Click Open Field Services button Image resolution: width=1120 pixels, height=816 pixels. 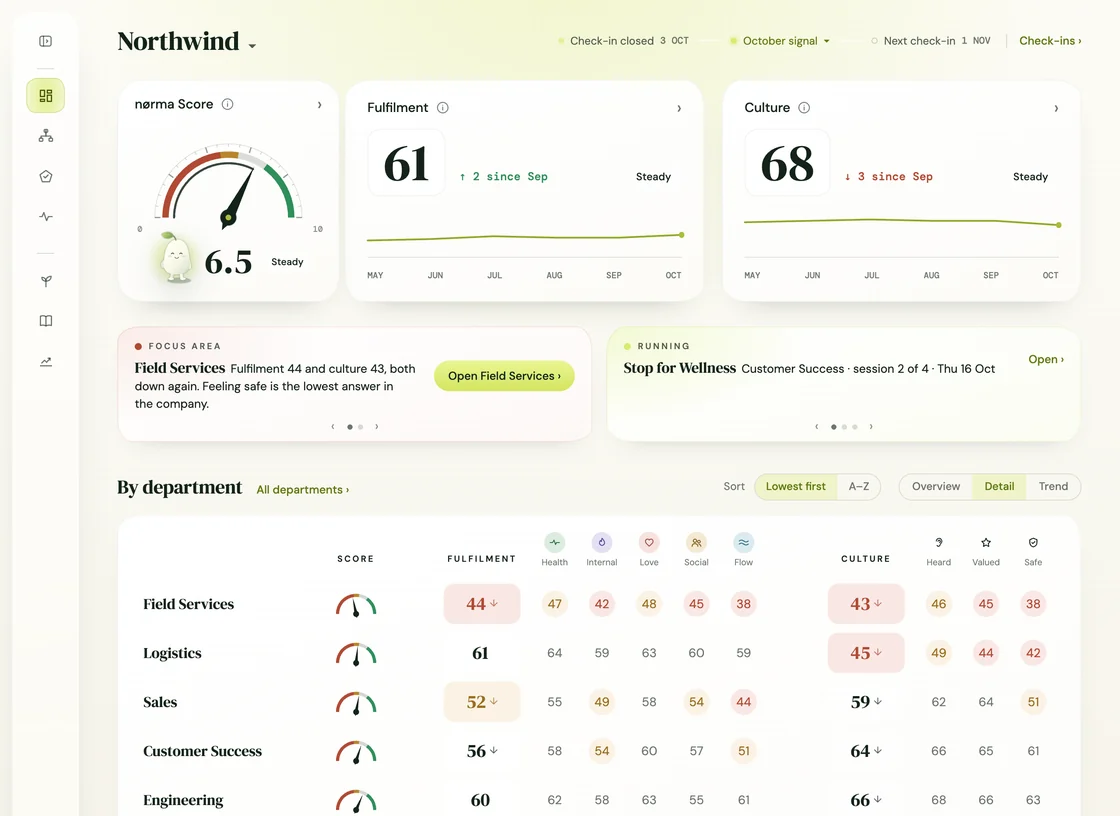[504, 376]
